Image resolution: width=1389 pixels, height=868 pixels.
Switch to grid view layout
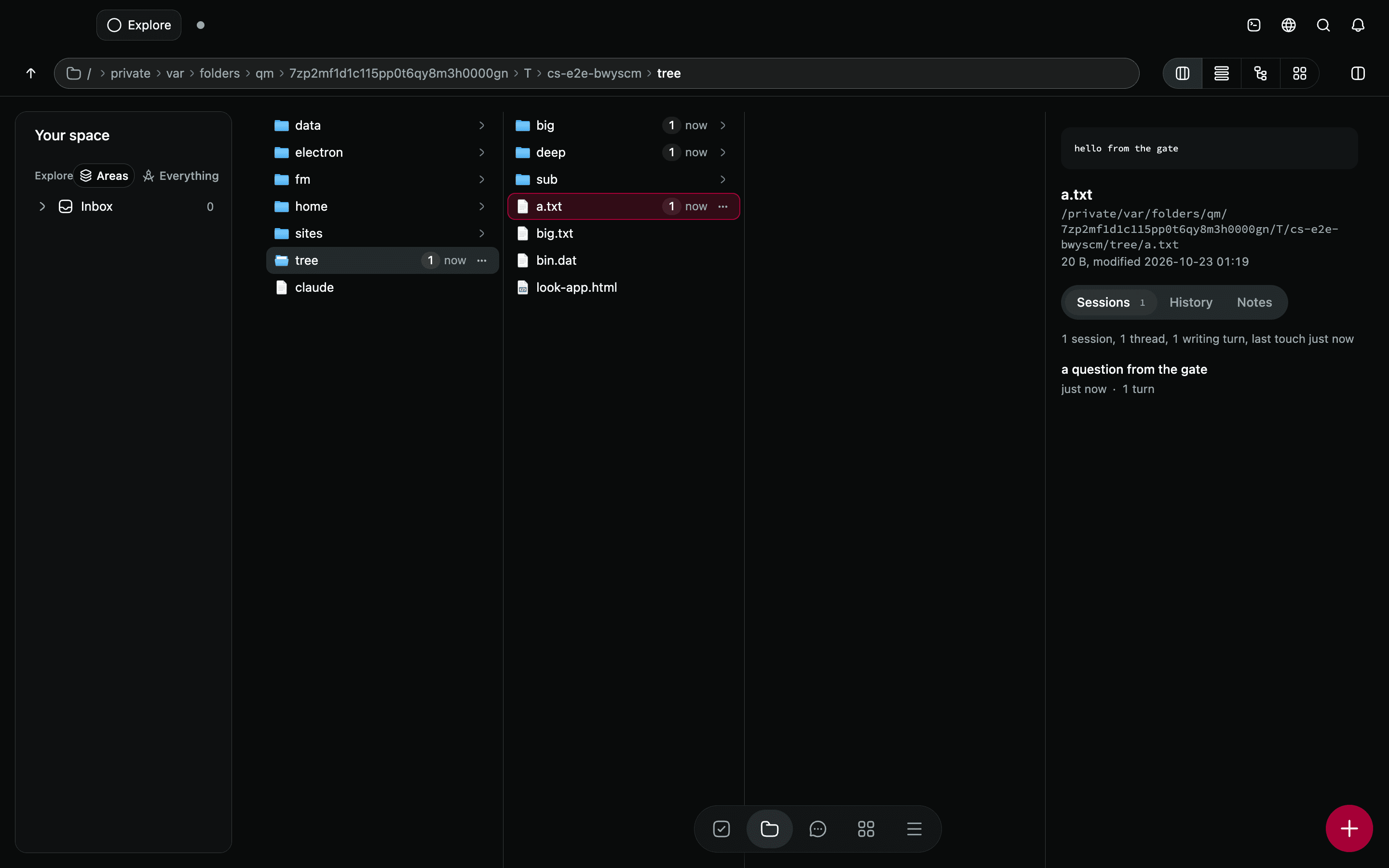(x=1299, y=73)
